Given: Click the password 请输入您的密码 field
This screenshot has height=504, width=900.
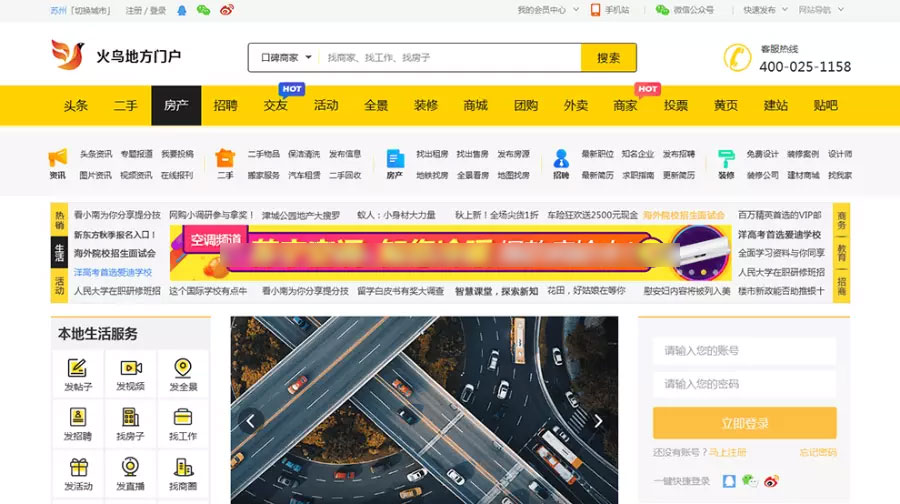Looking at the screenshot, I should pyautogui.click(x=744, y=383).
